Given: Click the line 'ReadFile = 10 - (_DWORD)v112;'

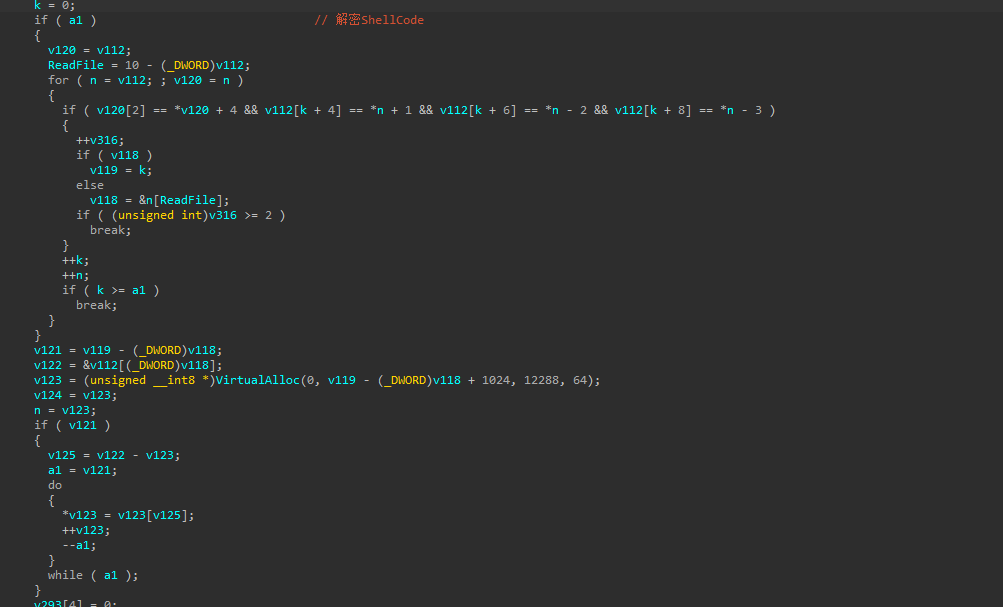Looking at the screenshot, I should pyautogui.click(x=149, y=65).
